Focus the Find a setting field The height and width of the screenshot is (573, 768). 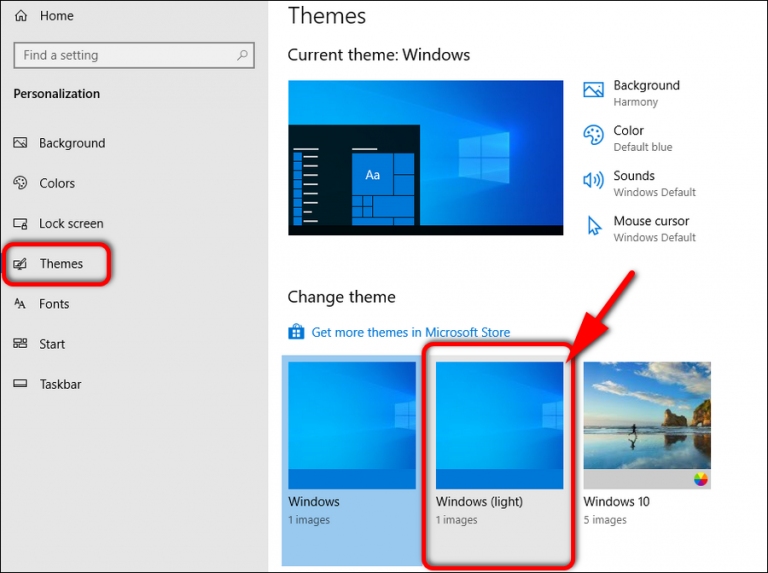coord(134,55)
